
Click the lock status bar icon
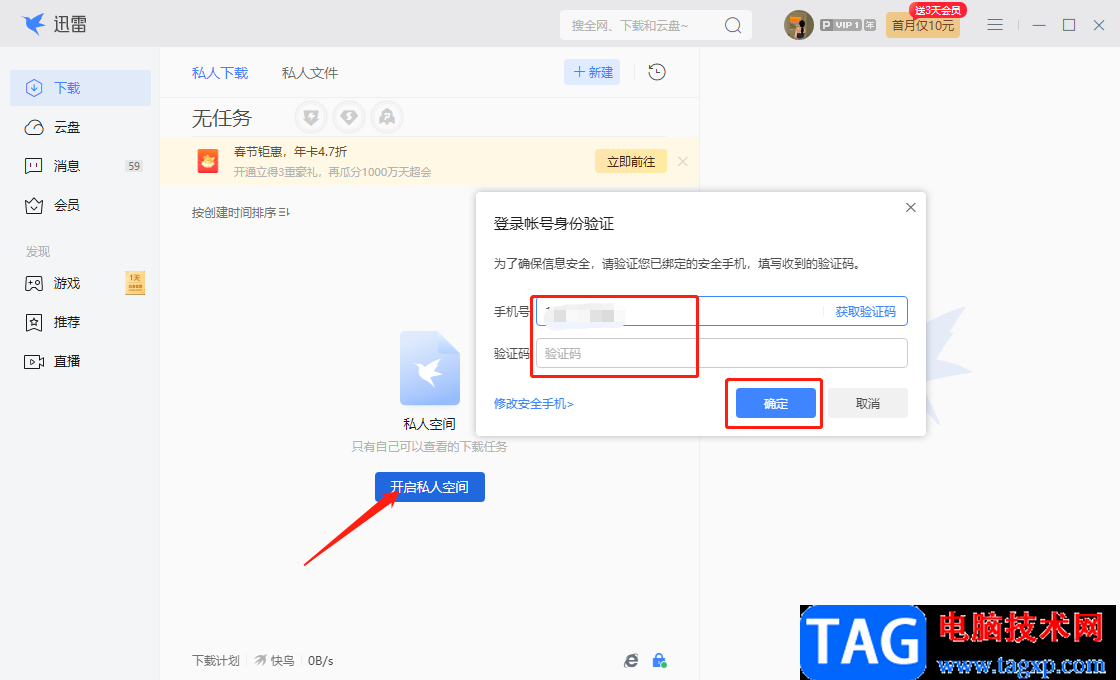click(659, 661)
